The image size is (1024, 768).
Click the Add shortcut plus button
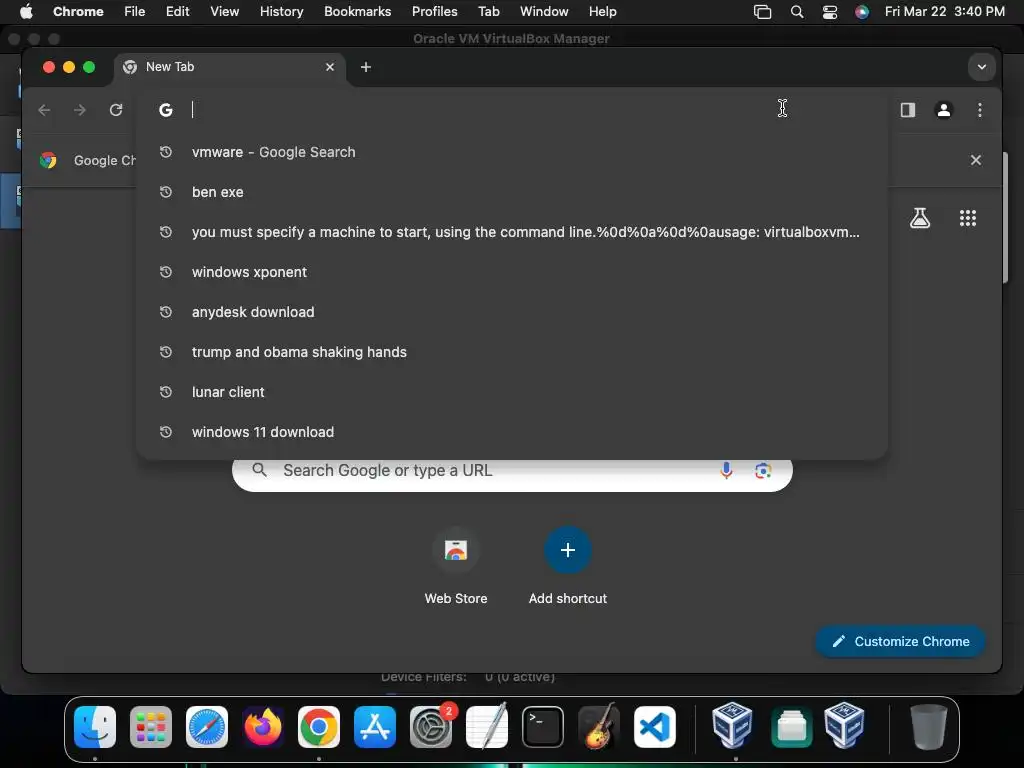click(x=568, y=550)
